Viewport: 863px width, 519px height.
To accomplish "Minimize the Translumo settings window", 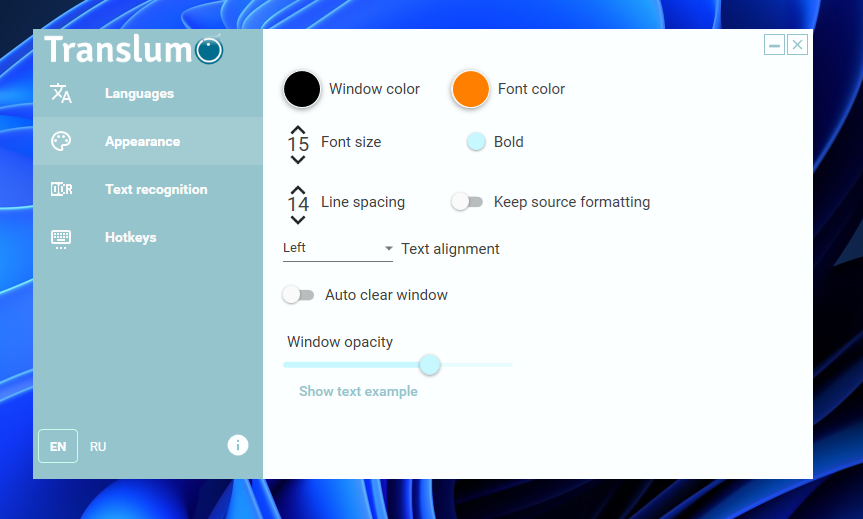I will pos(774,45).
